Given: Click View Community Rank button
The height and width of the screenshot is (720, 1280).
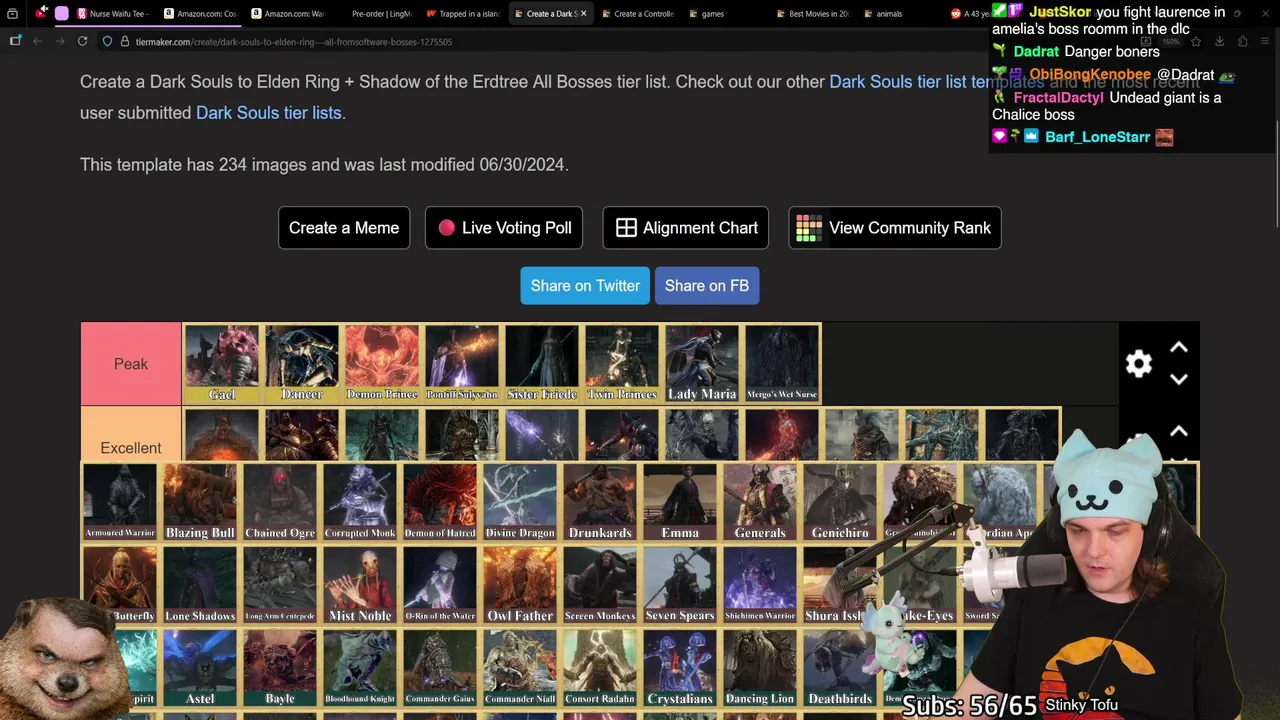Looking at the screenshot, I should point(895,228).
